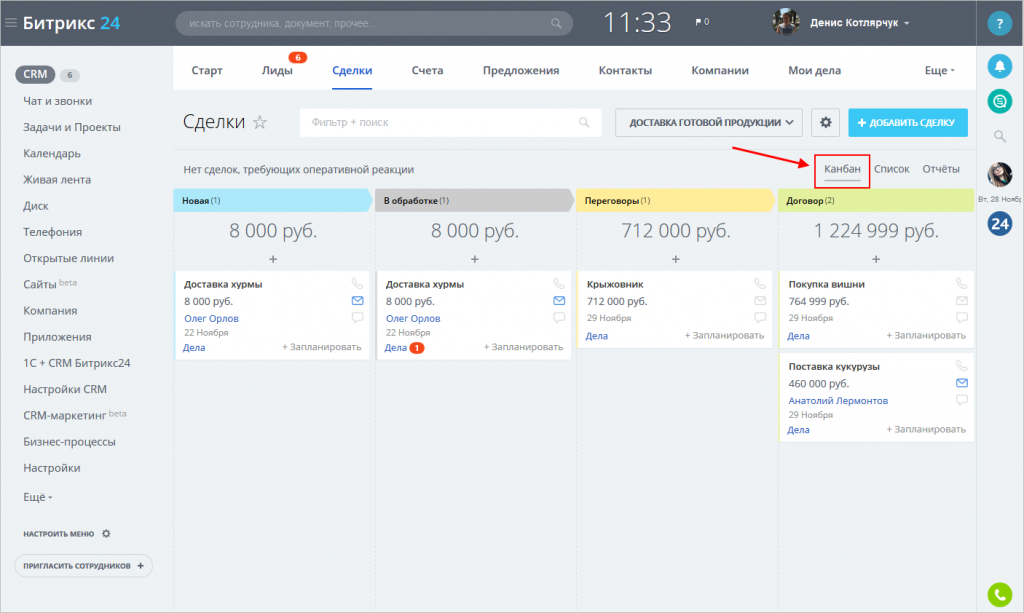Open the blue 24 round icon
1024x613 pixels.
pyautogui.click(x=999, y=224)
